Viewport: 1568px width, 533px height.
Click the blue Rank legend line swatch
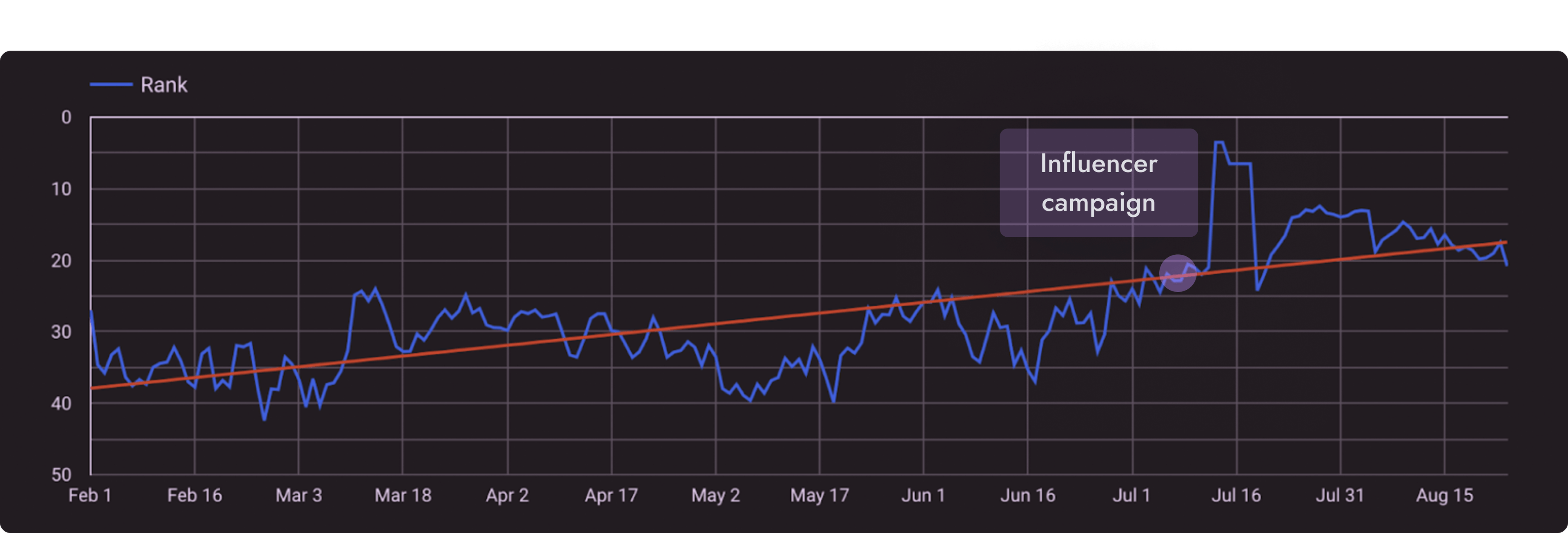pos(111,84)
